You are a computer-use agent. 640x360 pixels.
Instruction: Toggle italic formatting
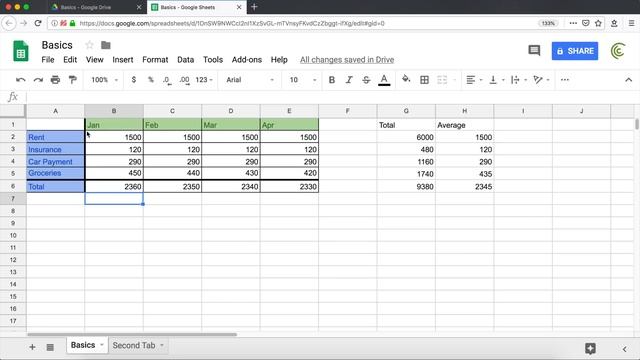349,80
